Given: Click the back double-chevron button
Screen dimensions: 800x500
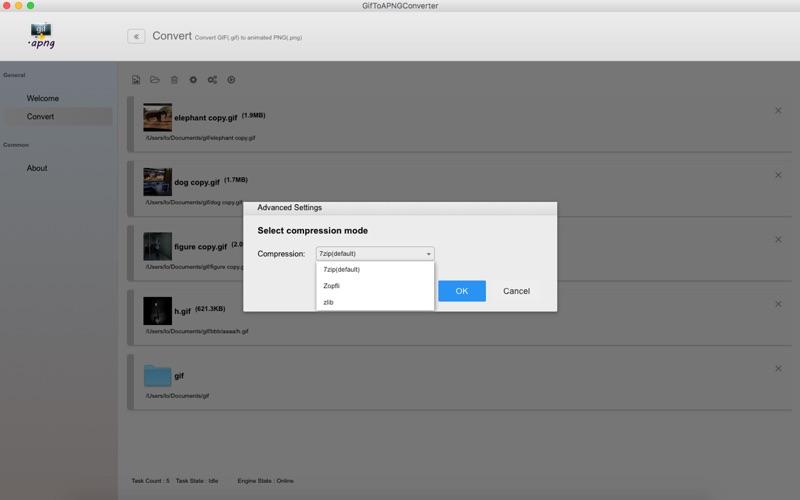Looking at the screenshot, I should (136, 36).
